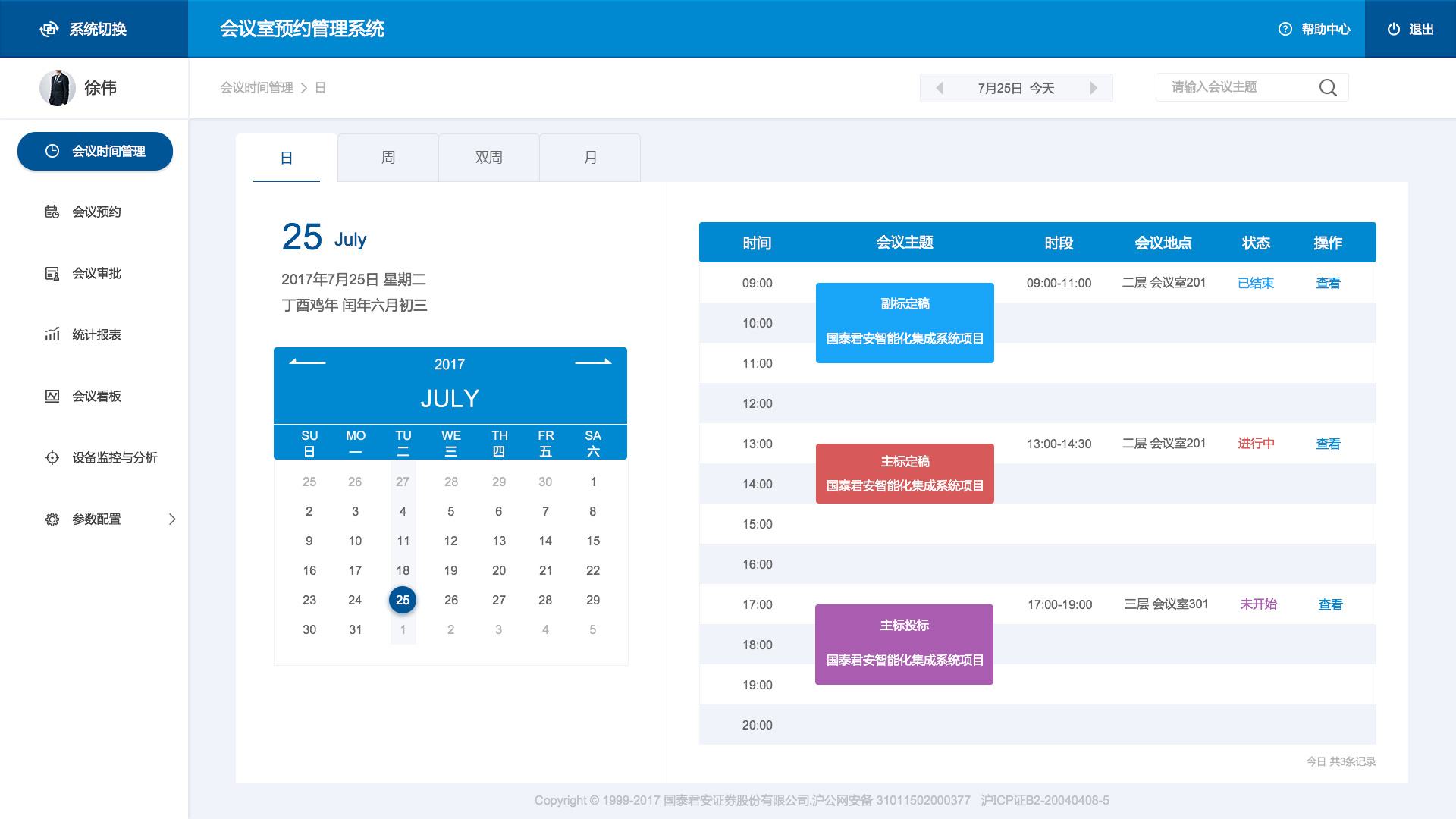Open 查看 for the 09:00-11:00 meeting

(x=1328, y=283)
